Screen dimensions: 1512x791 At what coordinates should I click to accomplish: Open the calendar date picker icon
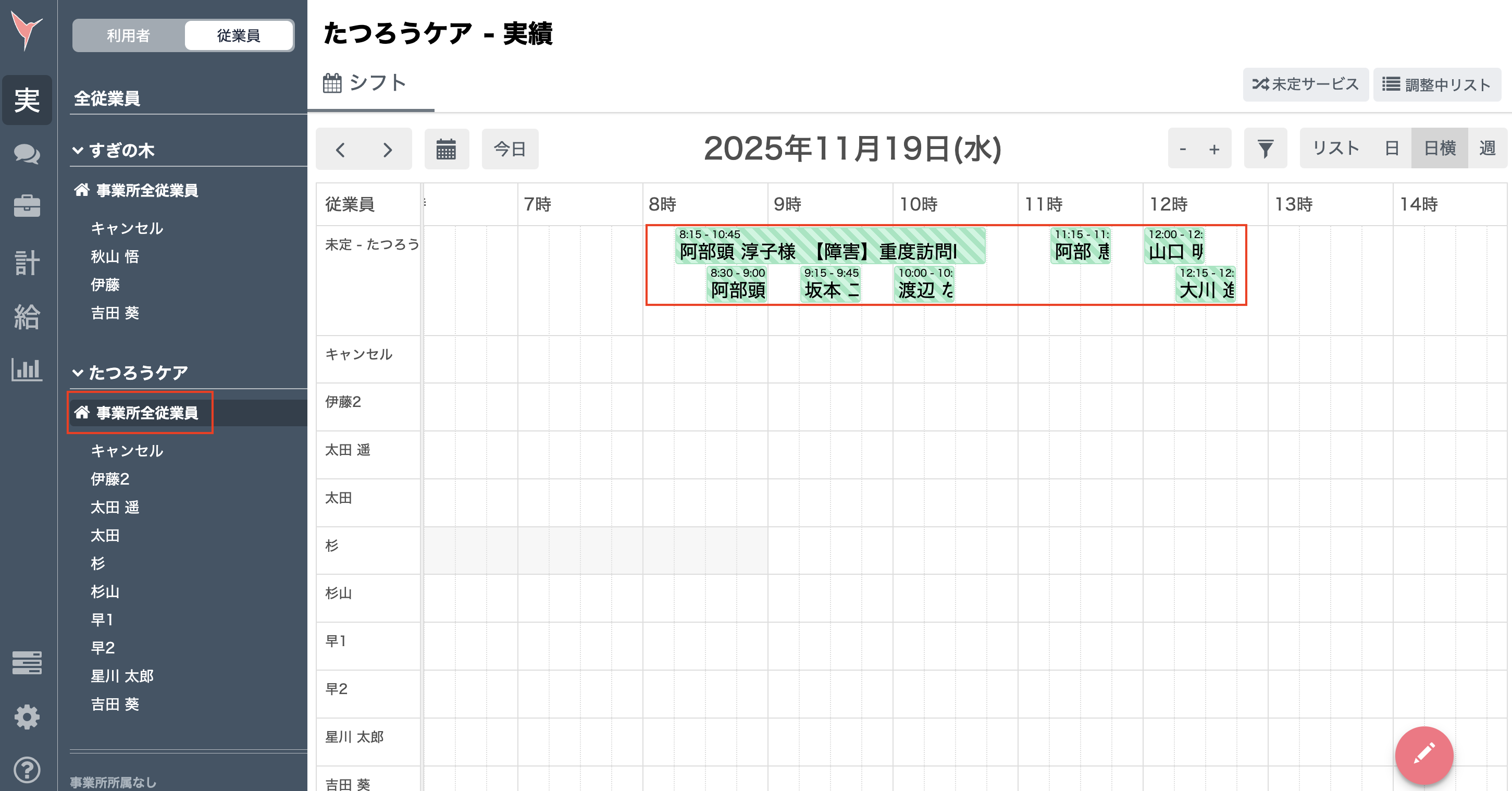(x=447, y=149)
